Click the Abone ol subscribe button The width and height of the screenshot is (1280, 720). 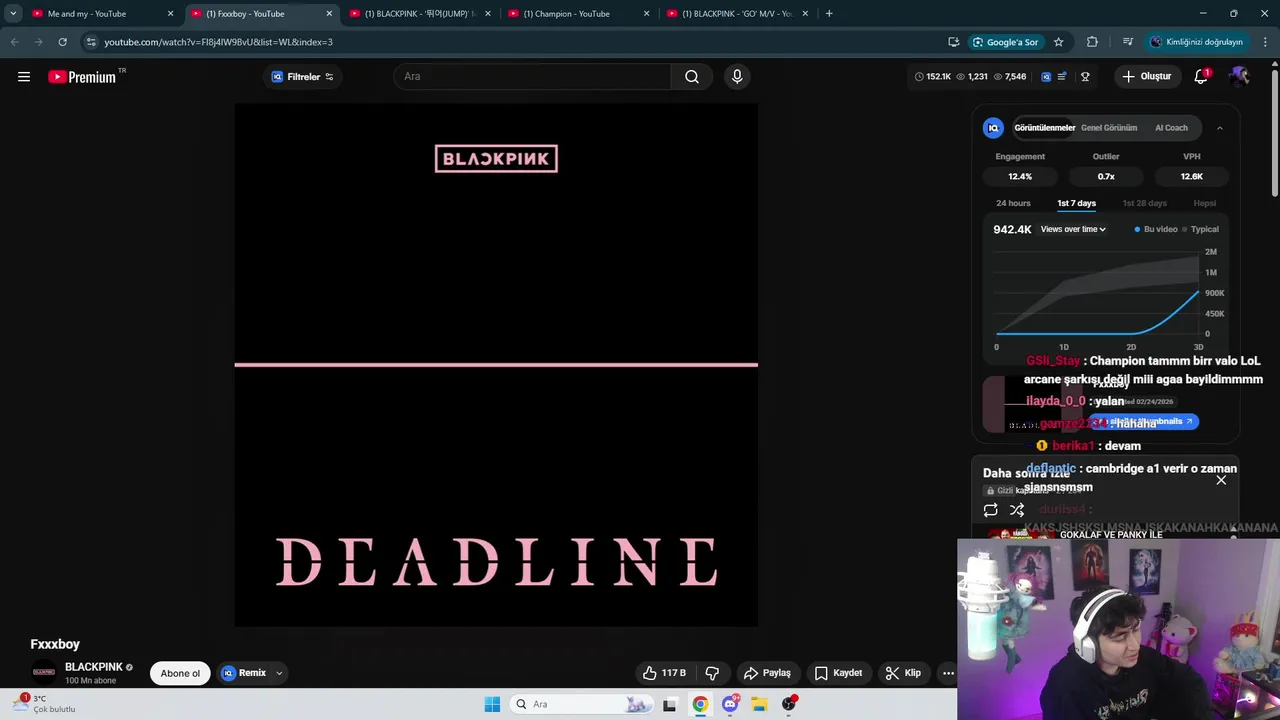[x=180, y=673]
